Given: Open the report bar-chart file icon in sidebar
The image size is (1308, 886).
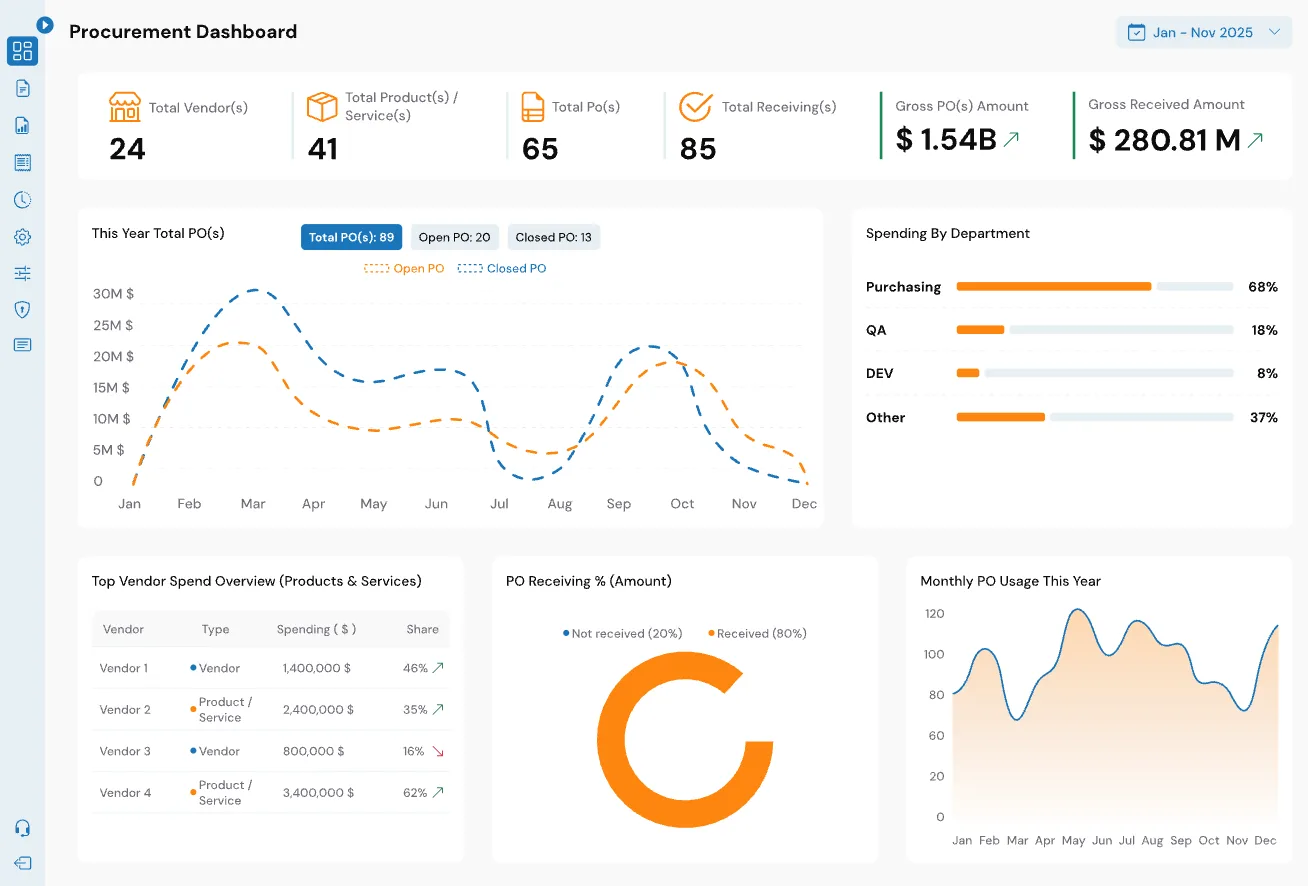Looking at the screenshot, I should [x=22, y=125].
